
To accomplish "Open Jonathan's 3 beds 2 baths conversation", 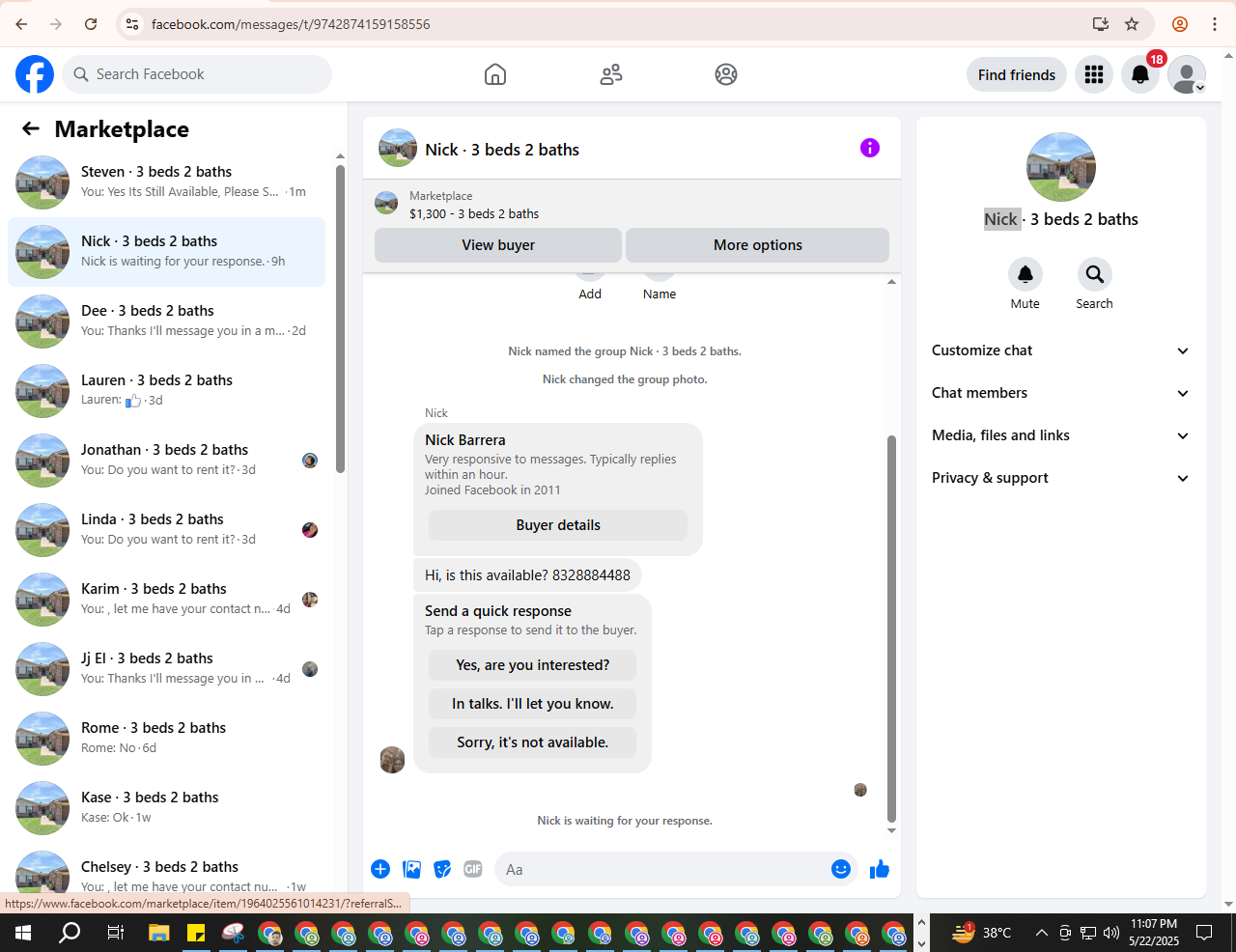I will coord(166,461).
